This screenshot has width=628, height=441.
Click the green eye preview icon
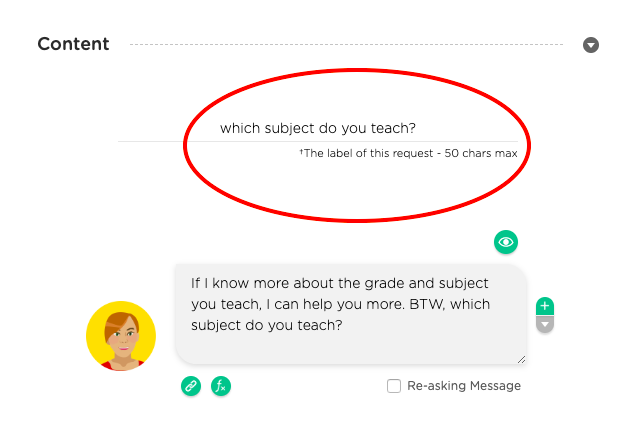click(x=506, y=242)
